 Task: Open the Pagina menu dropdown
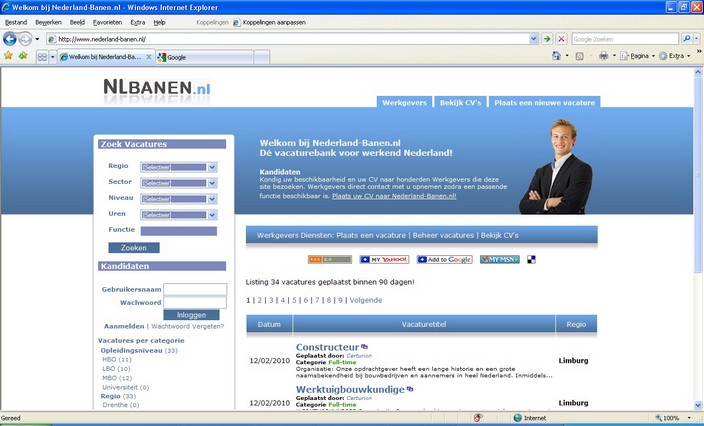pyautogui.click(x=653, y=56)
